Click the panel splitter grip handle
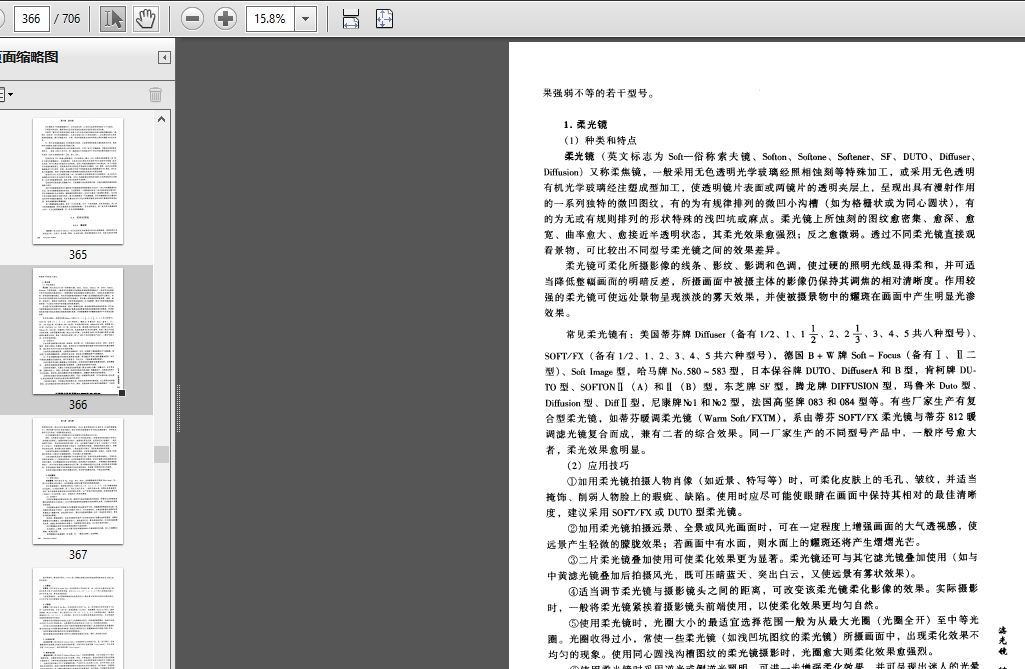The image size is (1025, 669). click(x=178, y=409)
